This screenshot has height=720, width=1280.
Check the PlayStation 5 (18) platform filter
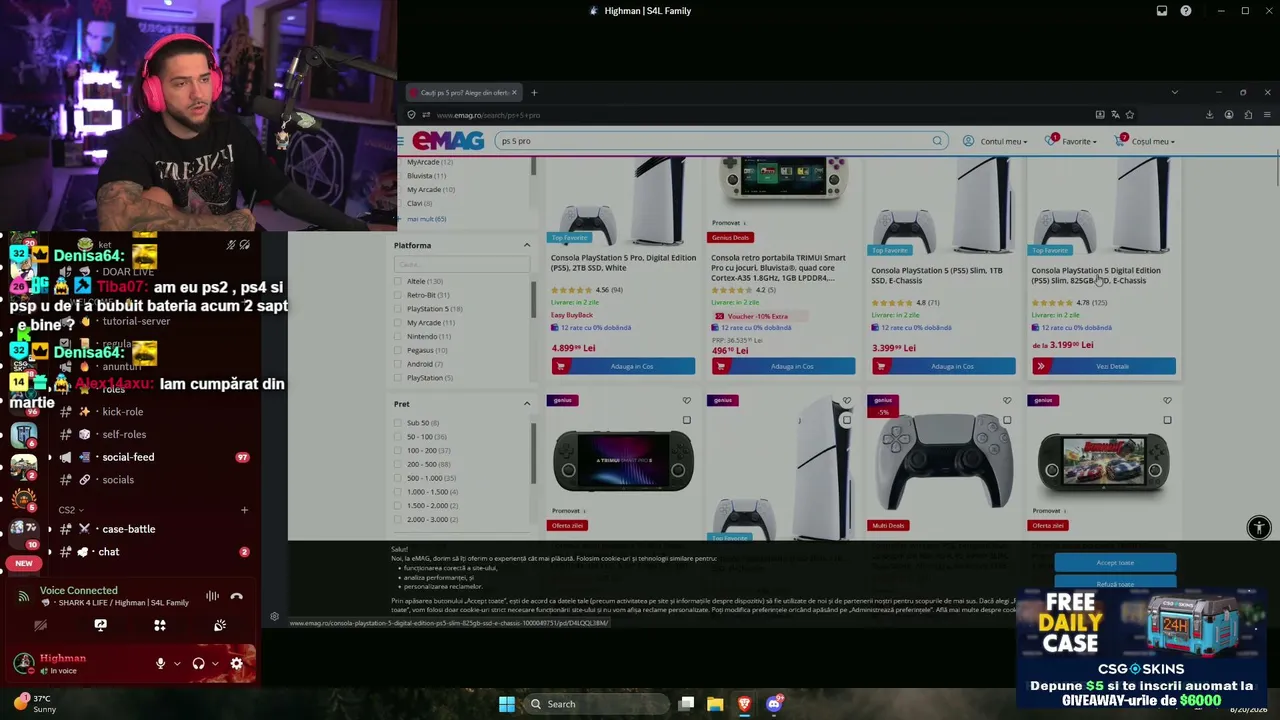(398, 309)
